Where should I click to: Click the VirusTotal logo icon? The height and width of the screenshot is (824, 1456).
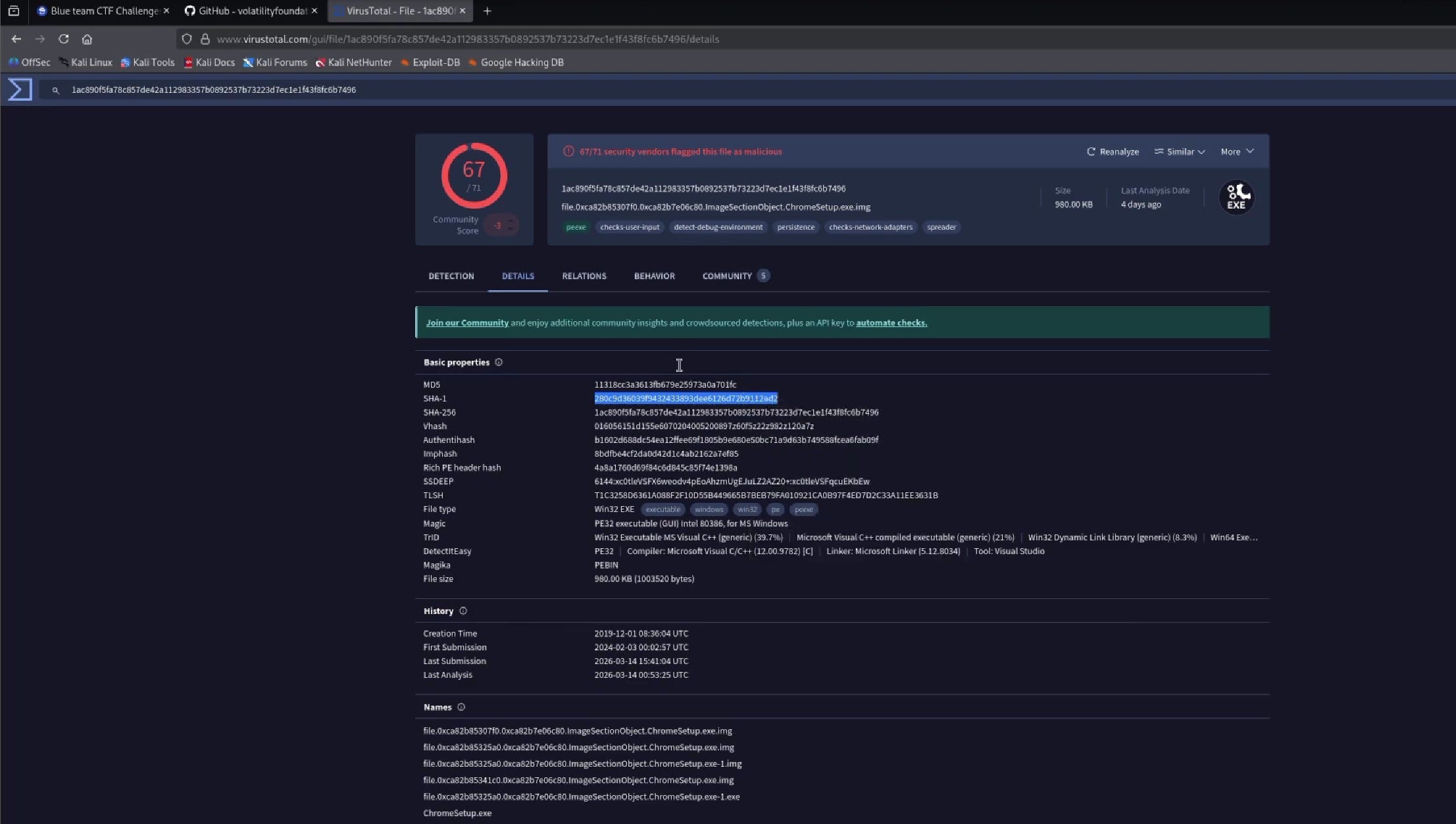point(20,90)
